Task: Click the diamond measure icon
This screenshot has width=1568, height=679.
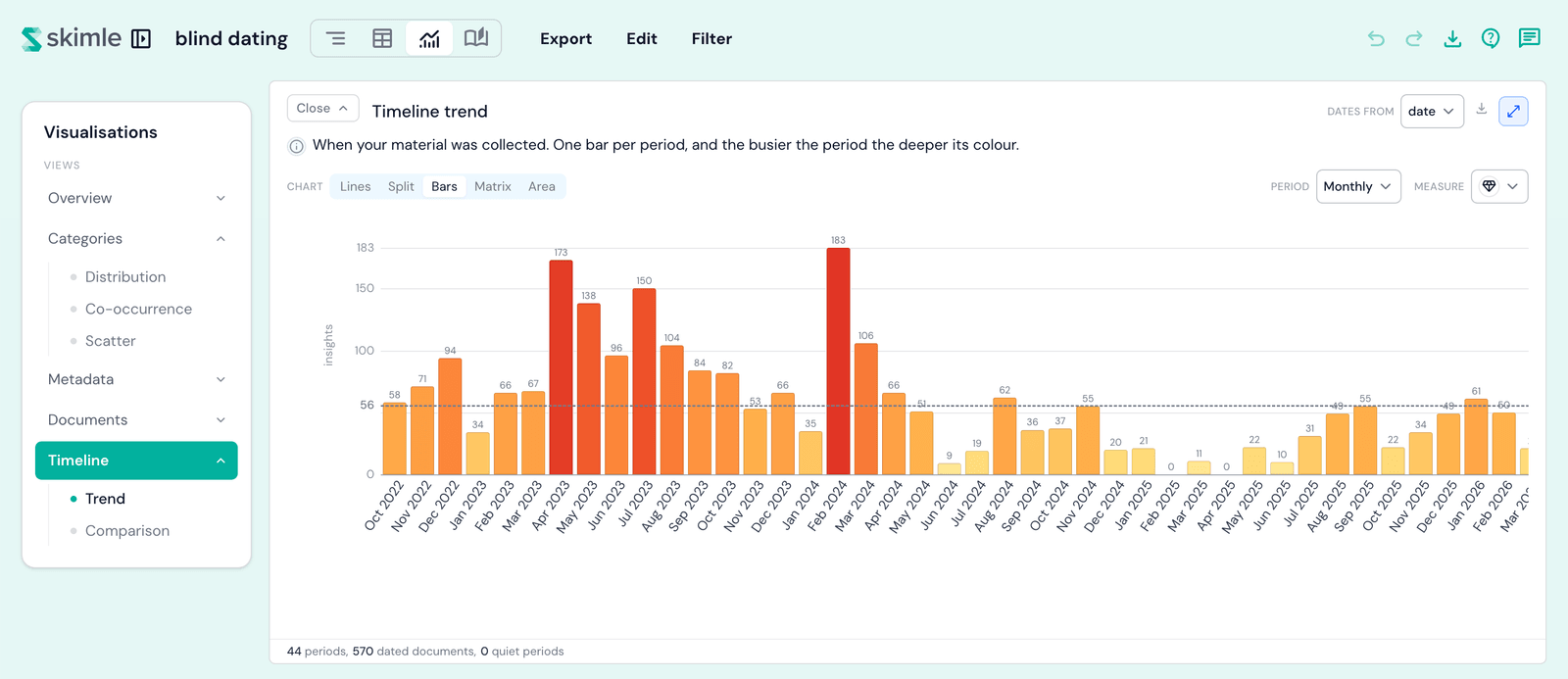Action: pos(1489,186)
